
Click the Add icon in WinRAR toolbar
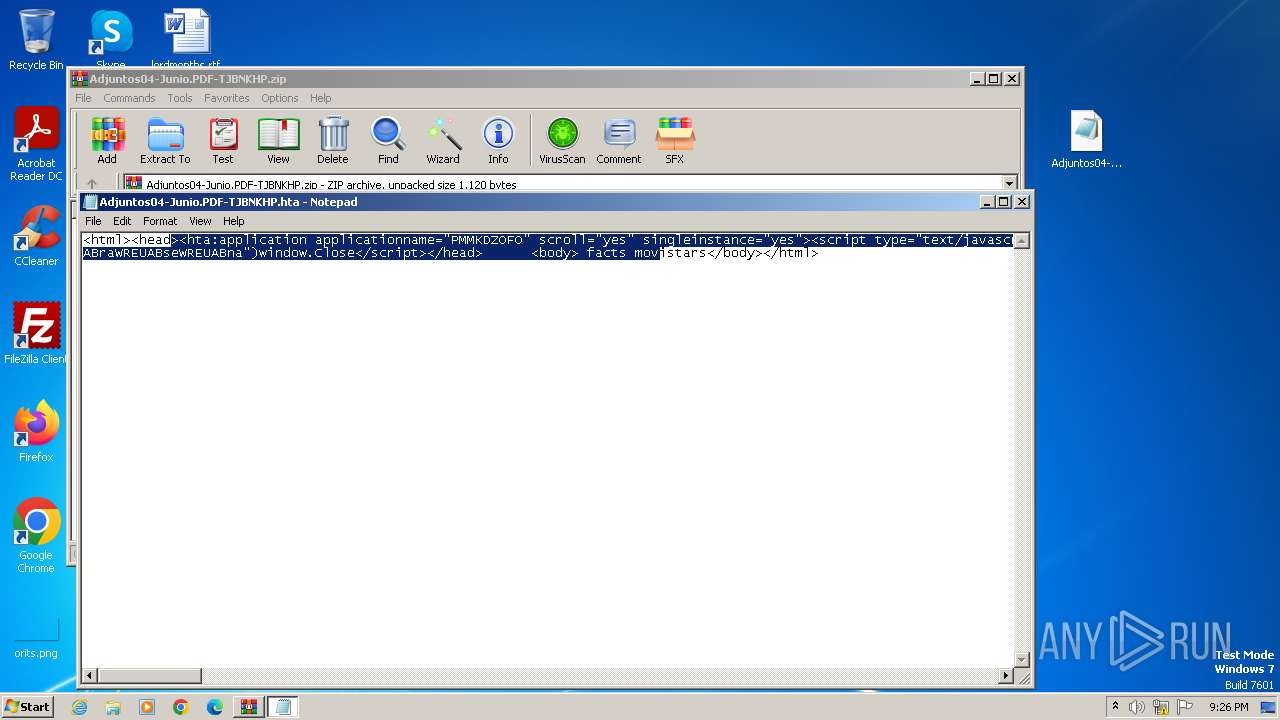(107, 140)
